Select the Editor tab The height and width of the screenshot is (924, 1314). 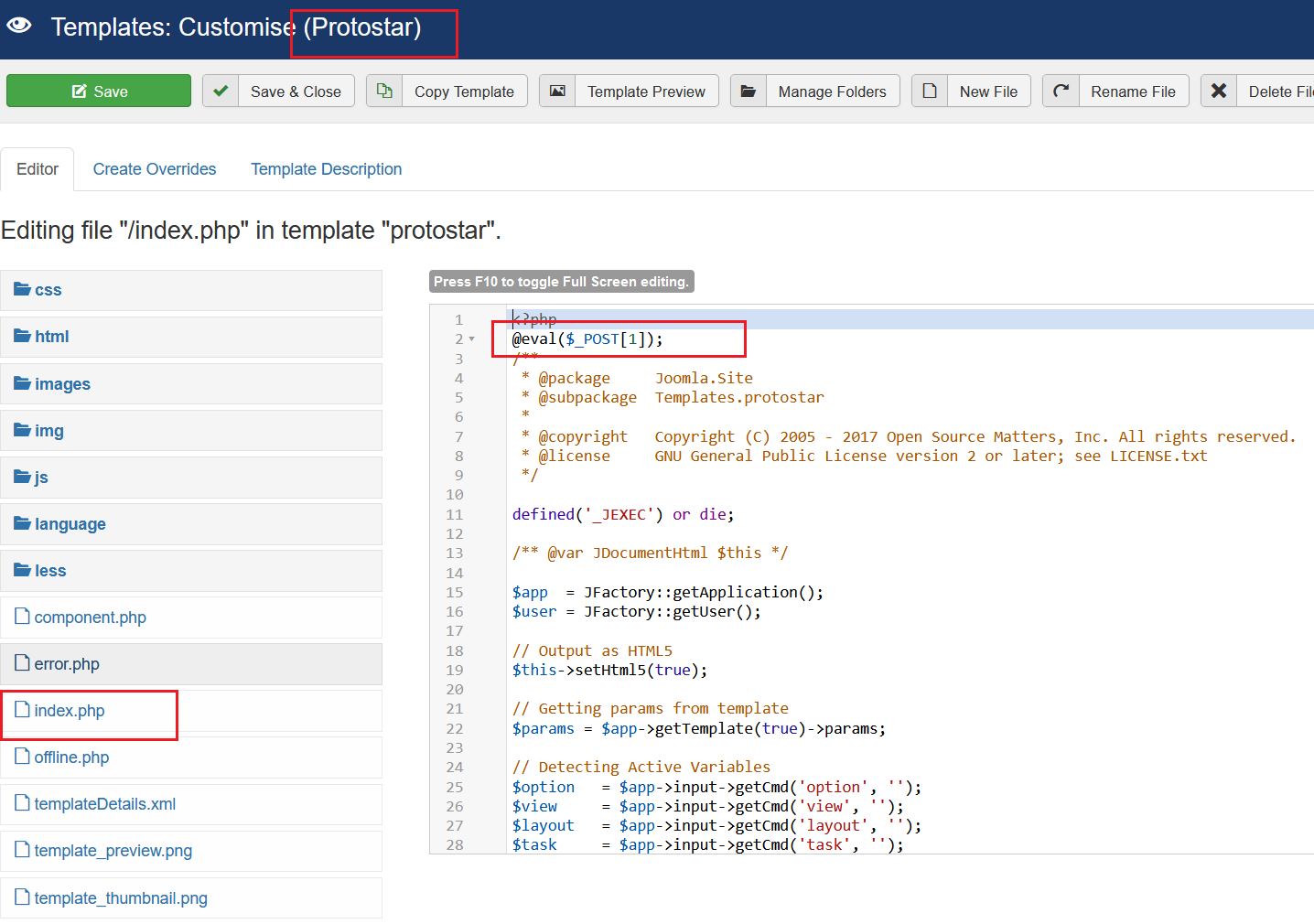(x=38, y=169)
